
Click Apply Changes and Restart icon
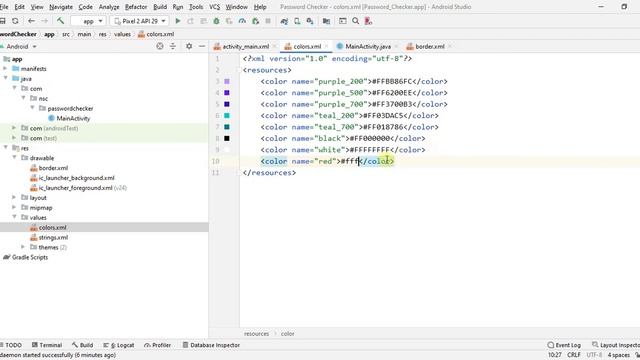pos(190,21)
